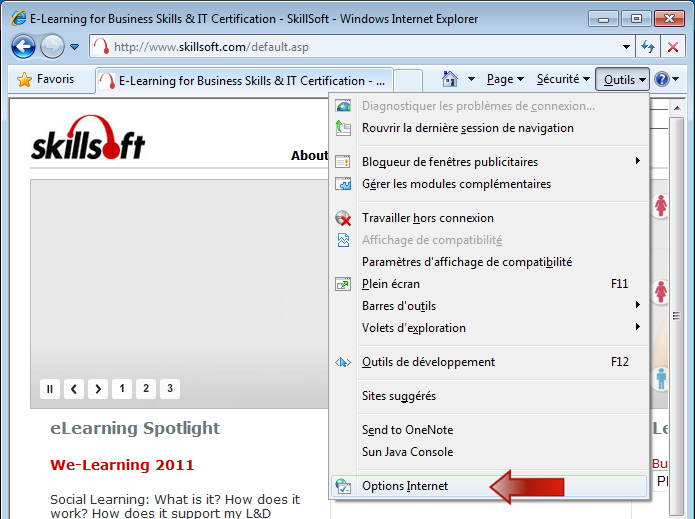Choose Sites suggérés menu entry

click(490, 396)
